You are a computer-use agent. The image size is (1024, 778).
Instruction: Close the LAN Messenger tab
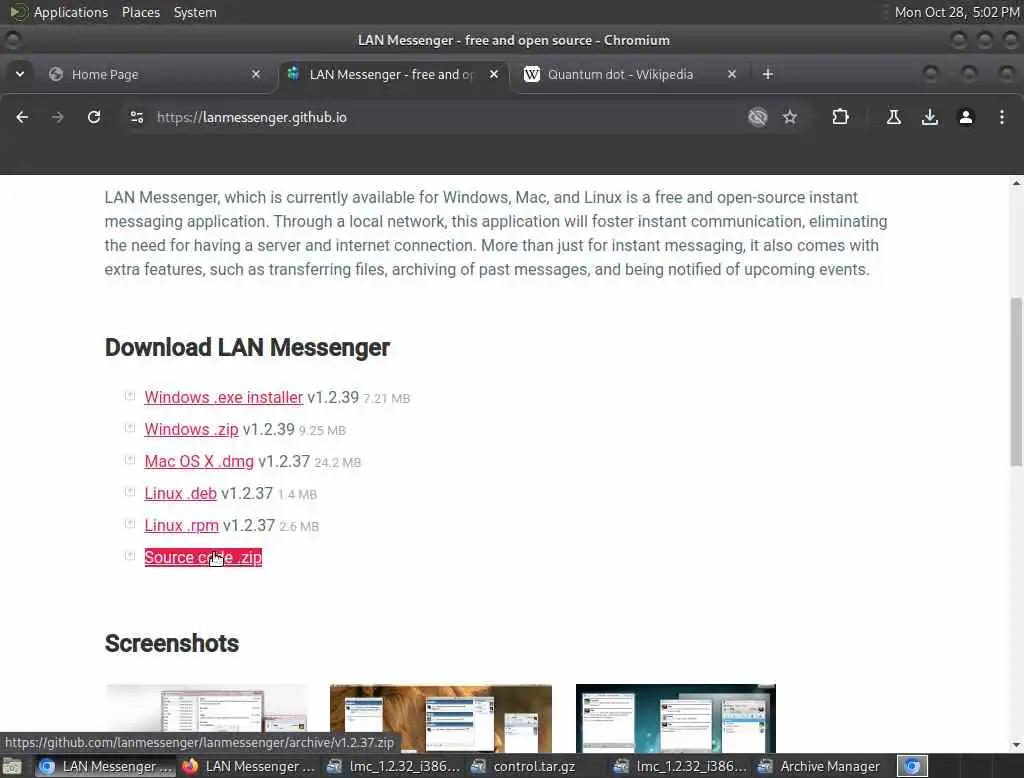(x=494, y=74)
